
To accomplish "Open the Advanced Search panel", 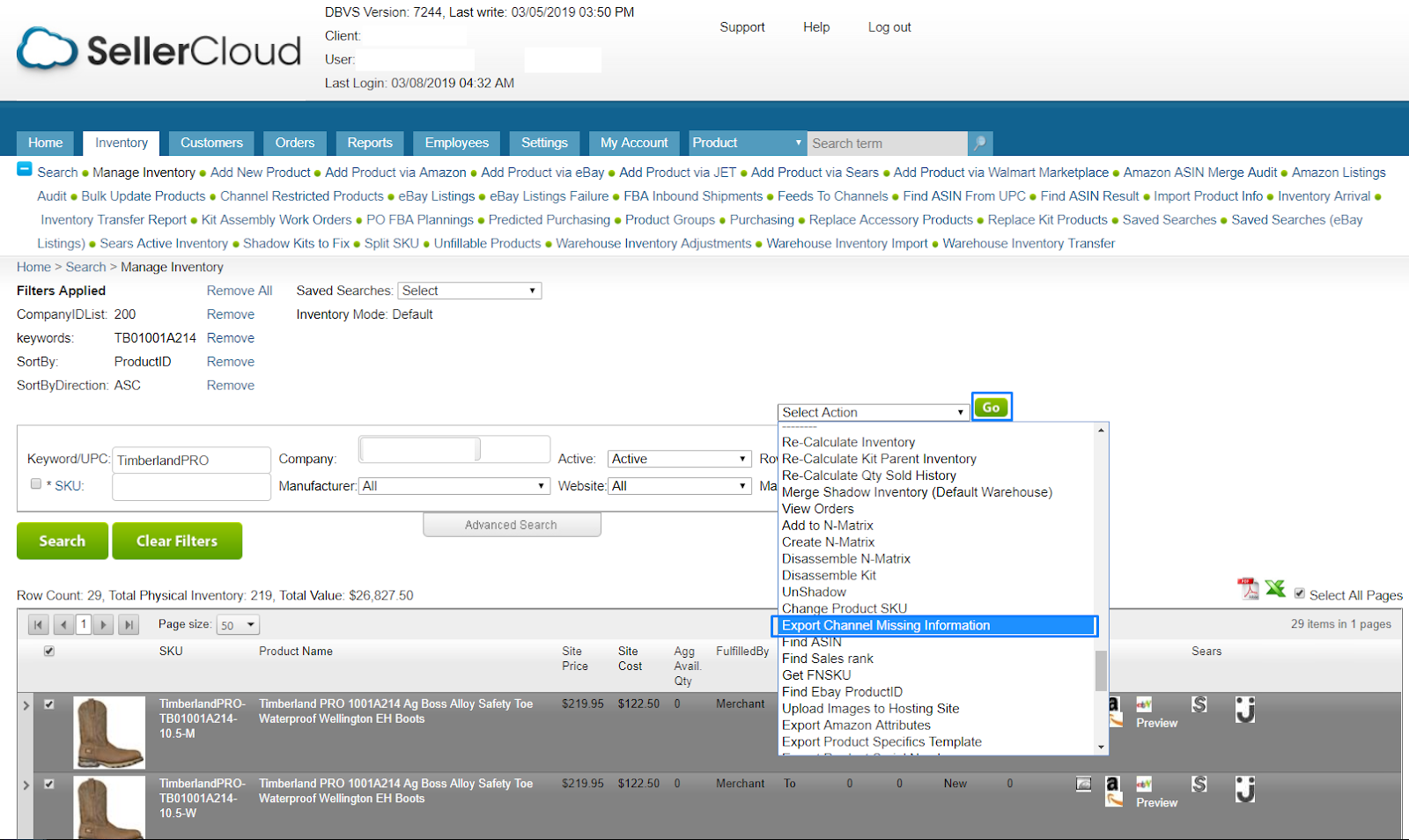I will click(512, 525).
